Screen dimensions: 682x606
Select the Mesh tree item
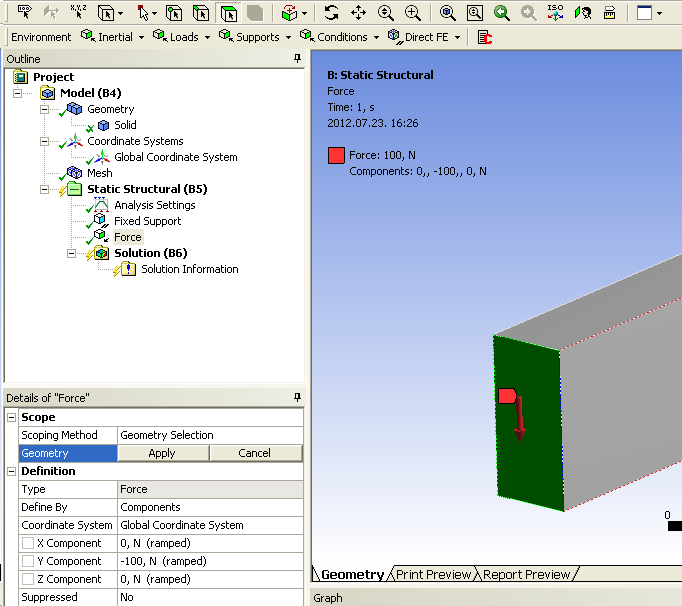pyautogui.click(x=100, y=173)
